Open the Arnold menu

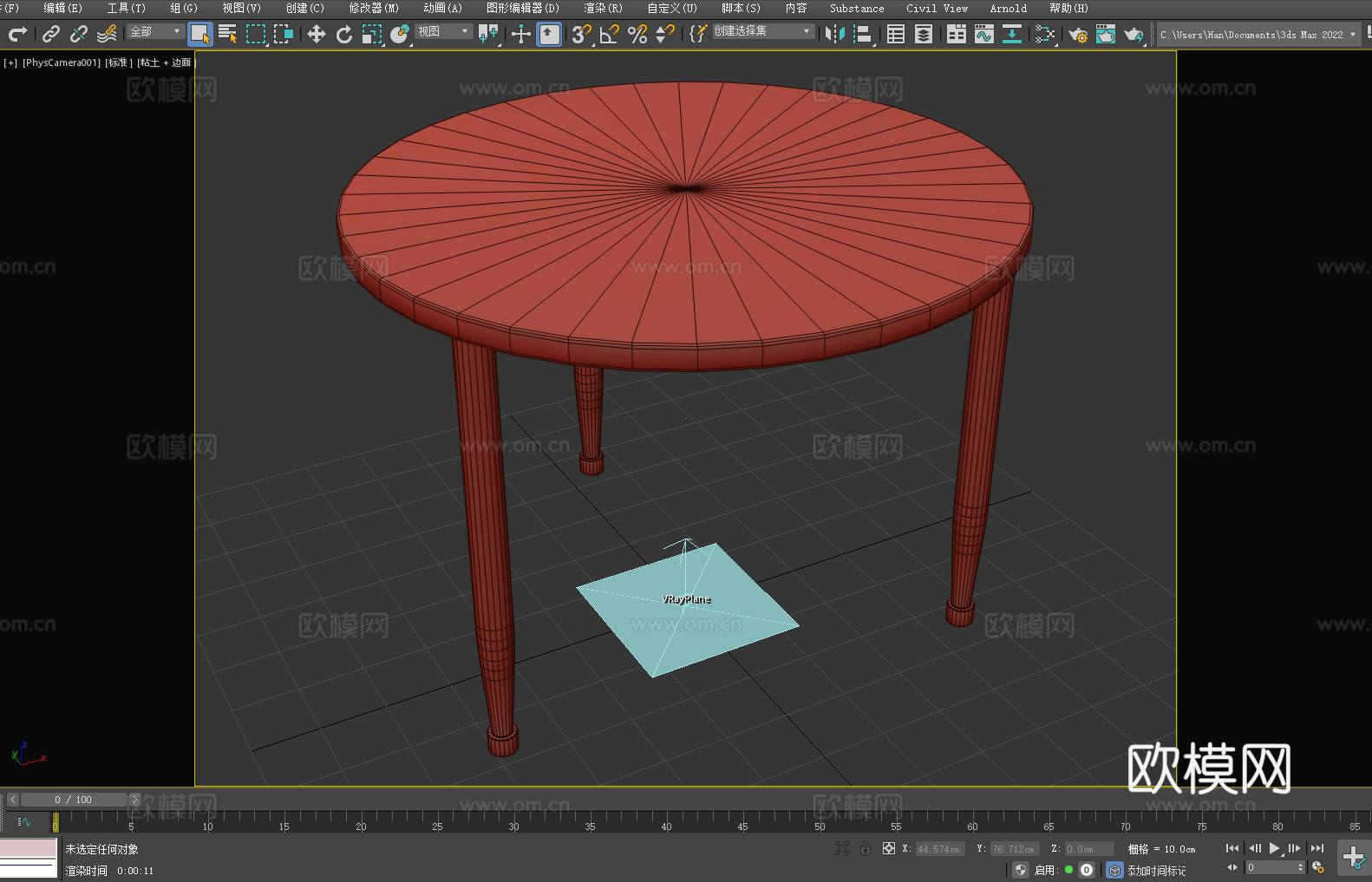click(x=1008, y=8)
